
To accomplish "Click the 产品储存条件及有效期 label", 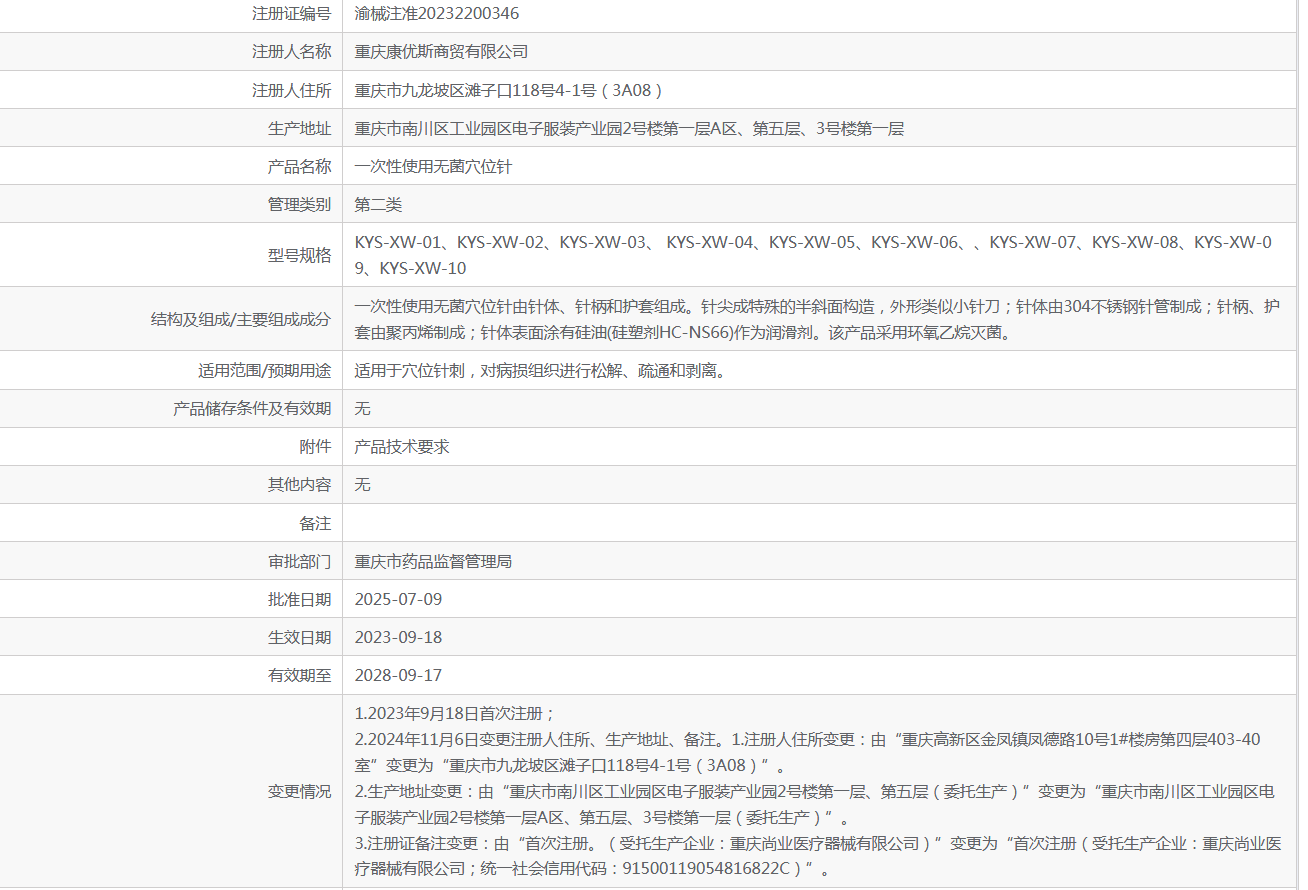I will [252, 408].
